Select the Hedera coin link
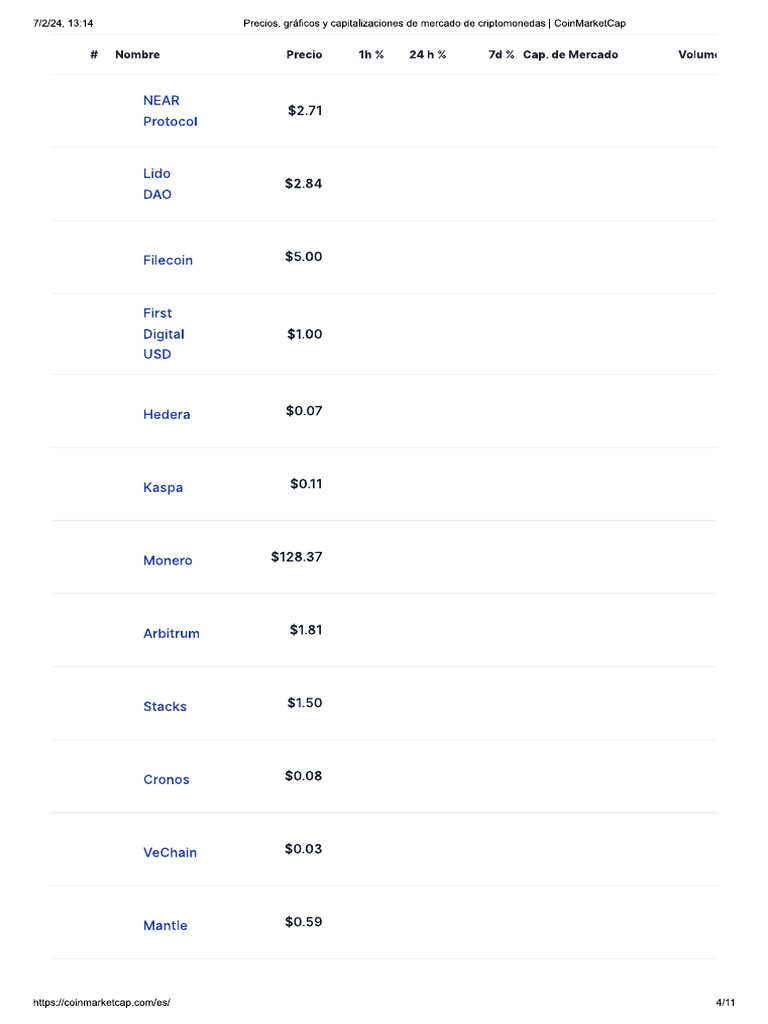Viewport: 768px width, 1024px height. (x=166, y=414)
